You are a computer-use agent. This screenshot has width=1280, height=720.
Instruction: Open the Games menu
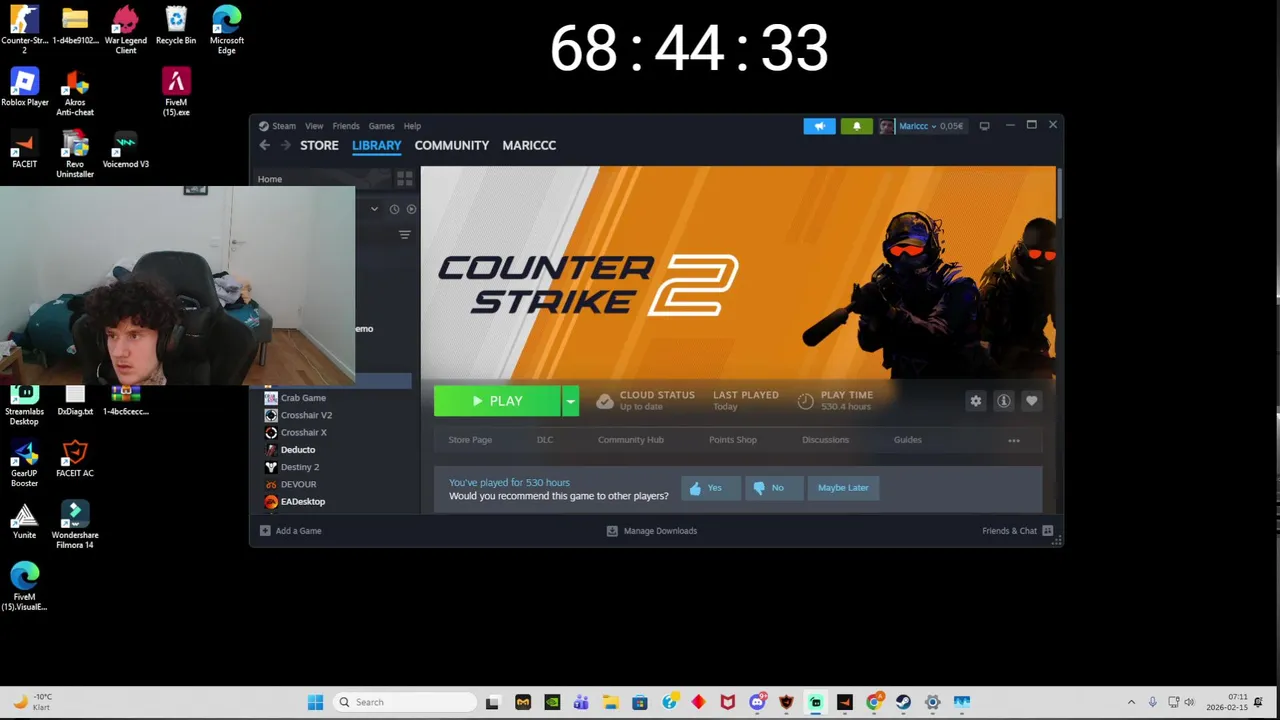(x=381, y=126)
